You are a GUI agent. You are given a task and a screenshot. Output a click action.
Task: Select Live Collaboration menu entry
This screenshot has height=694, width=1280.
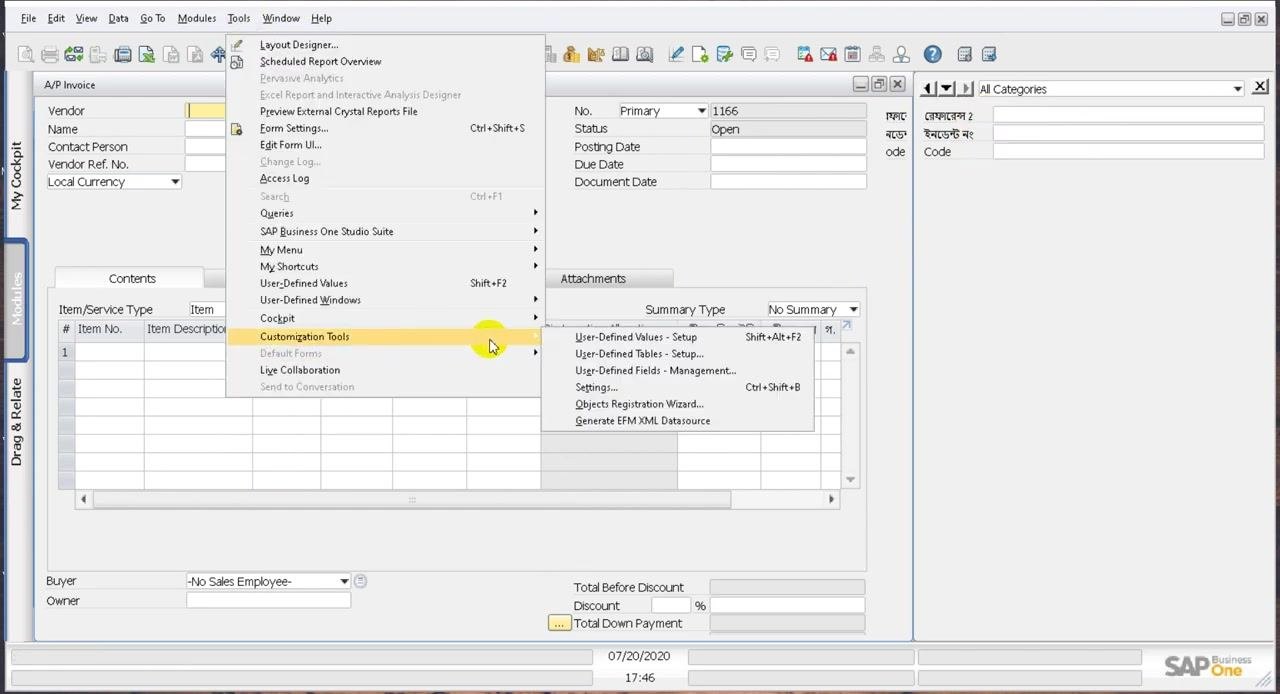[300, 370]
